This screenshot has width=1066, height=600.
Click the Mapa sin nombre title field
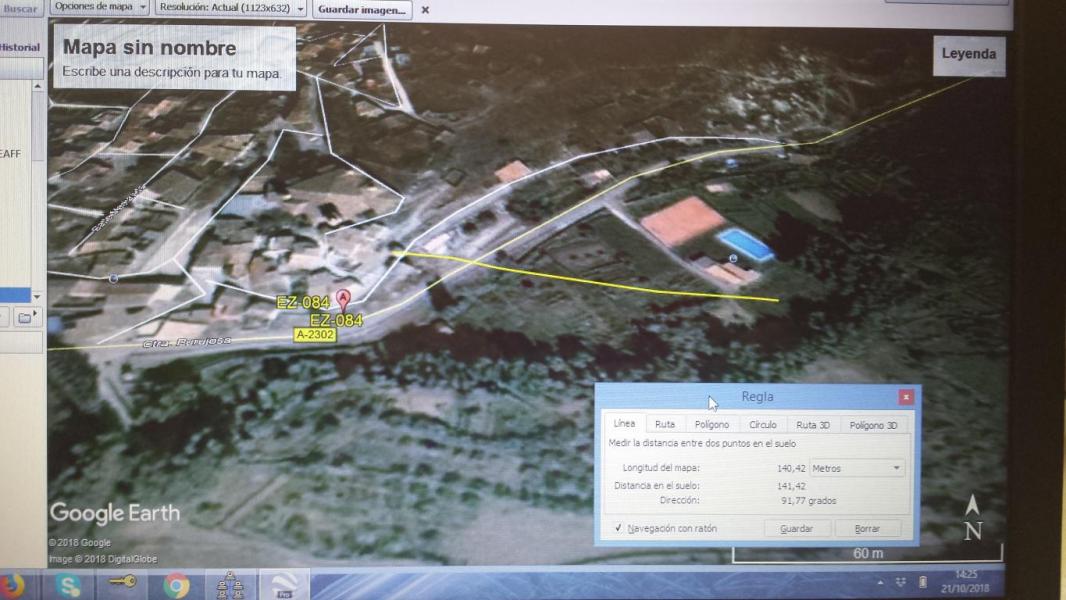tap(150, 47)
